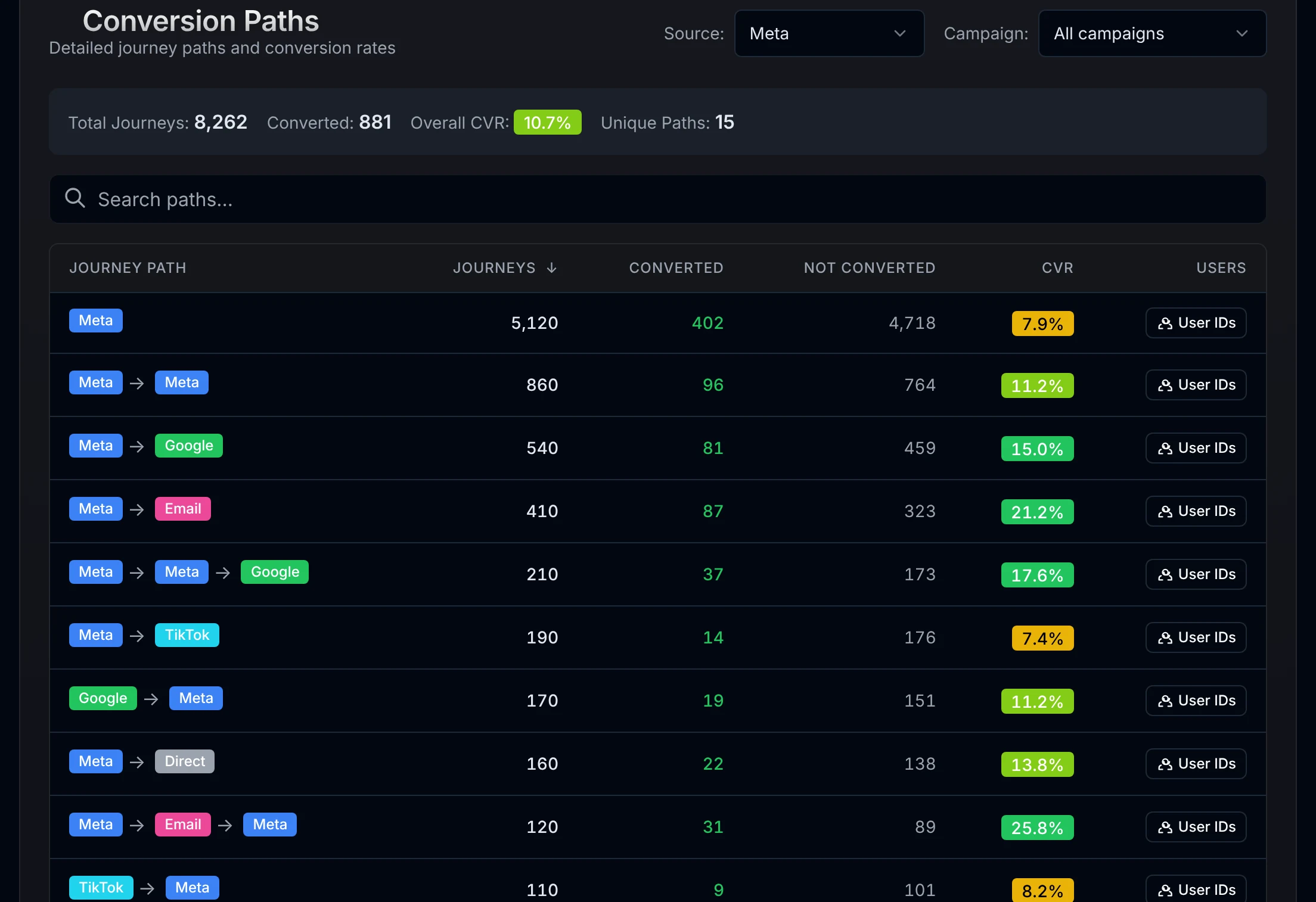Screen dimensions: 1316x902
Task: Click the 7.9% CVR badge
Action: click(1043, 324)
